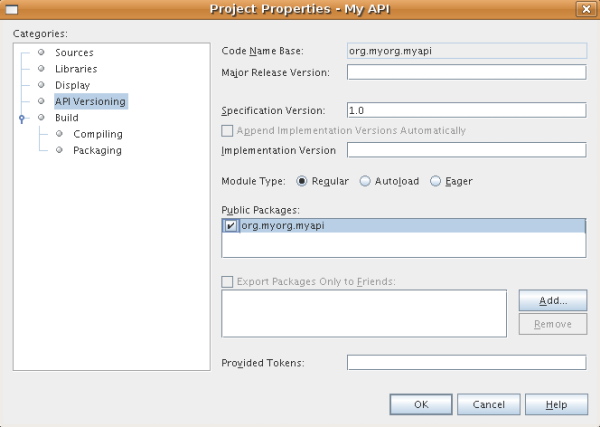Screen dimensions: 600x427
Task: Select the Eager module type
Action: [x=435, y=181]
